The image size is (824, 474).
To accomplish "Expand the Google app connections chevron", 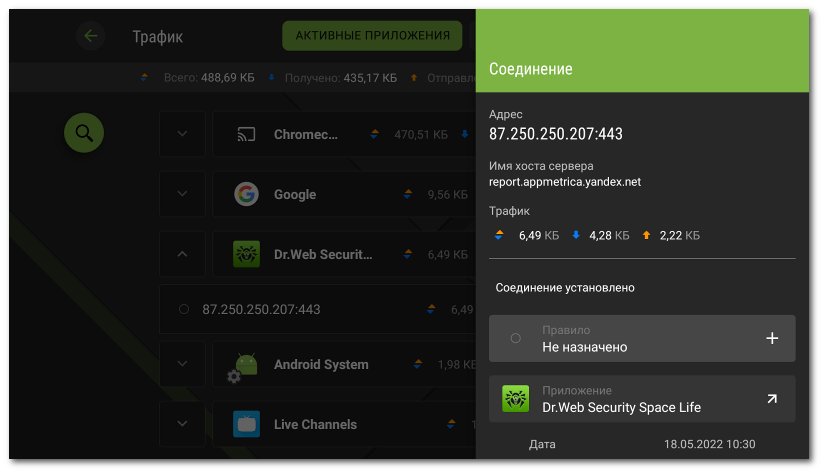I will tap(182, 194).
